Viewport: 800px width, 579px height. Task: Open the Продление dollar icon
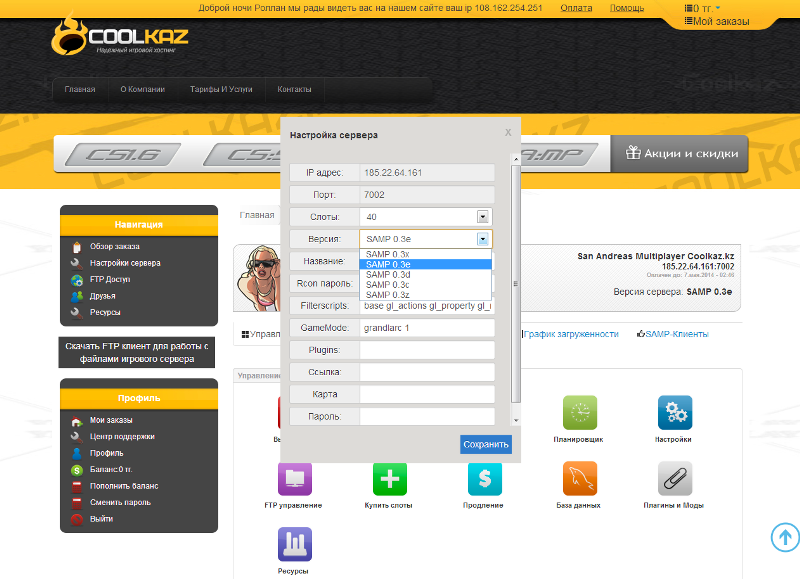coord(485,479)
